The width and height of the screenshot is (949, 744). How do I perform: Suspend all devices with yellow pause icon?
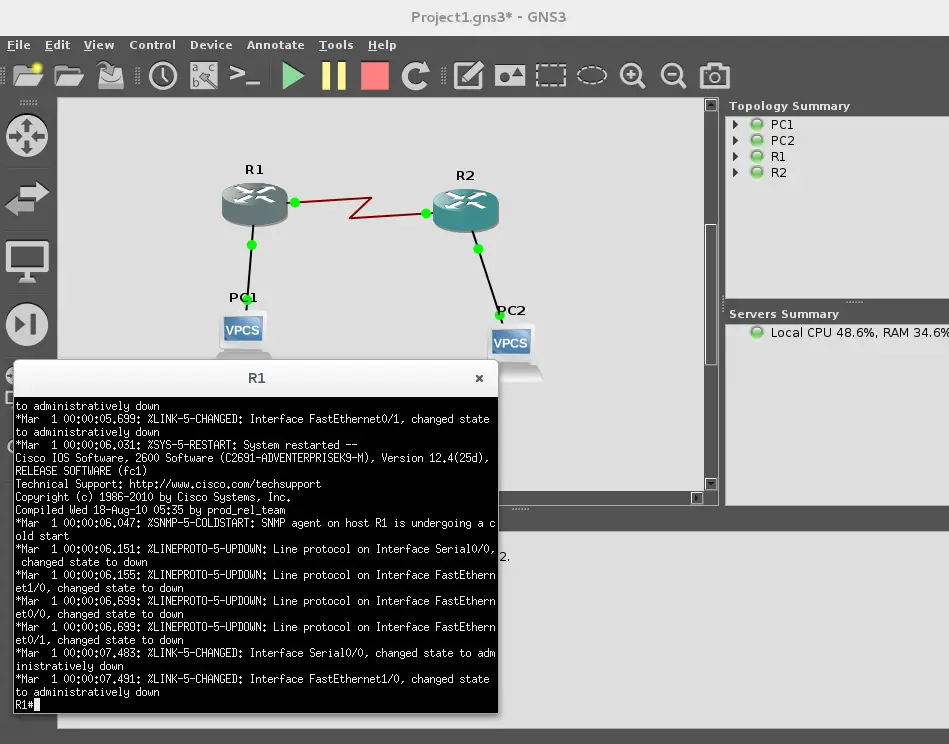(333, 76)
